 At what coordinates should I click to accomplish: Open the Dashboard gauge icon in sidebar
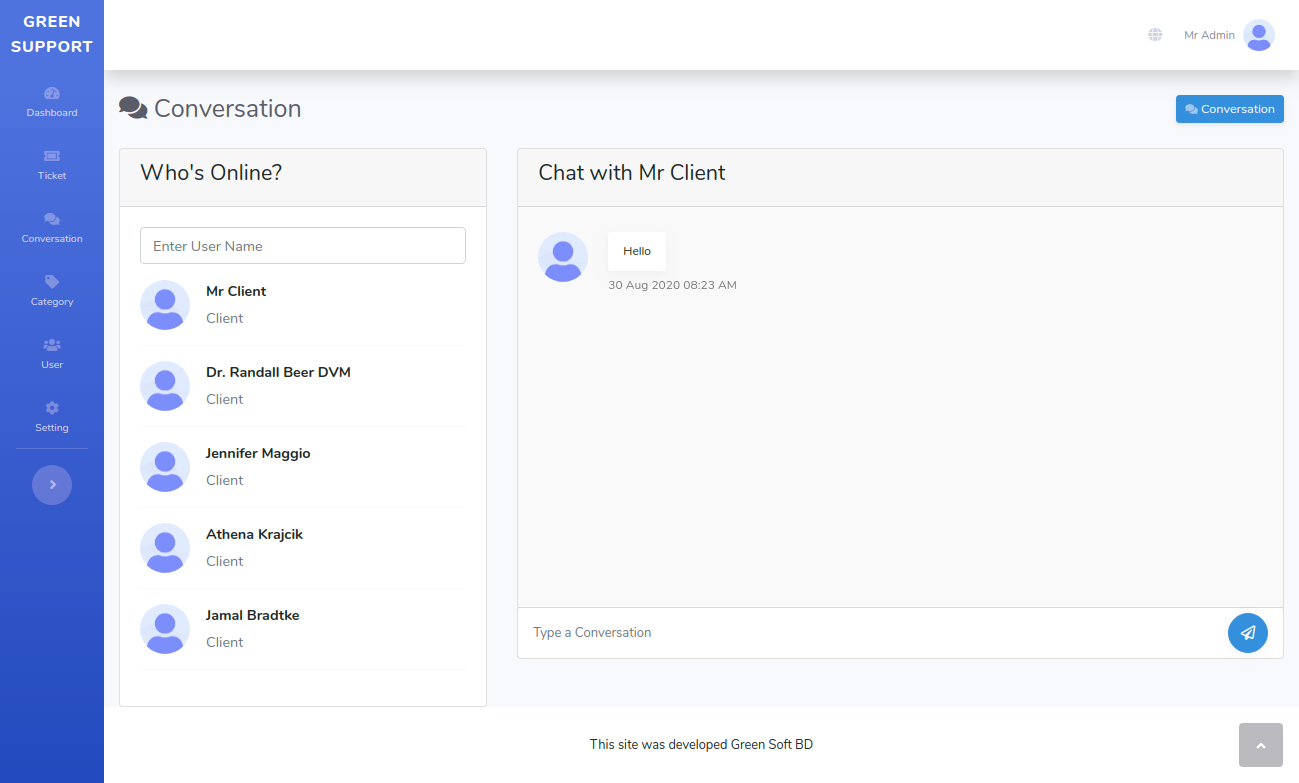pos(52,94)
